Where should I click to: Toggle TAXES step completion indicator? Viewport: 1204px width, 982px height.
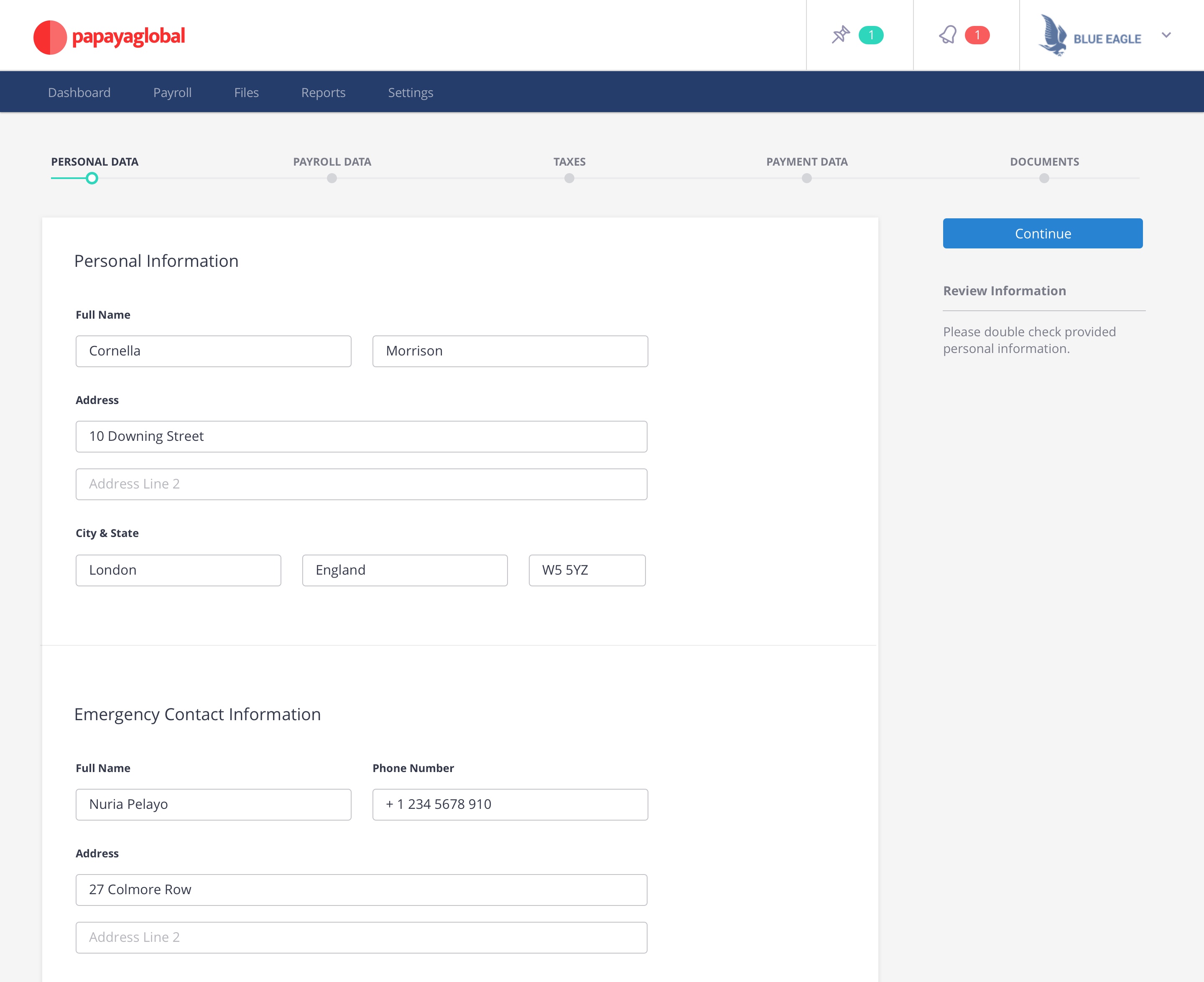click(570, 178)
